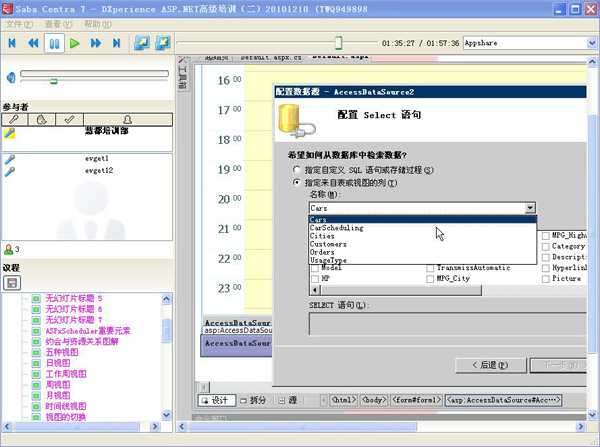This screenshot has height=447, width=600.
Task: Tick the Picture column checkbox
Action: [545, 278]
